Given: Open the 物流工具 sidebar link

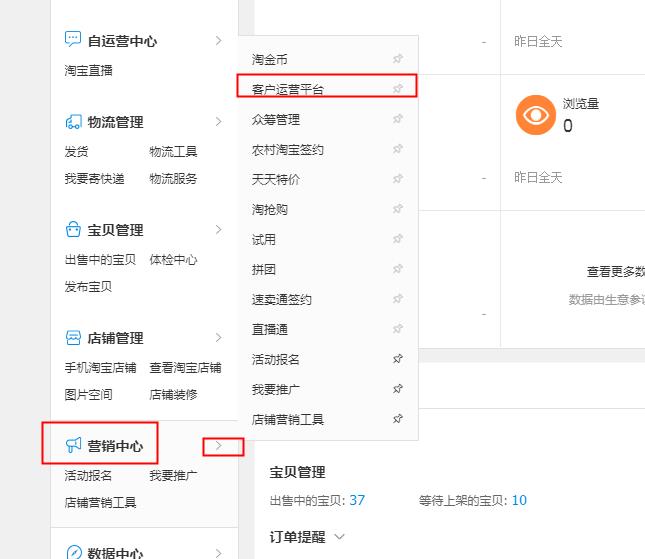Looking at the screenshot, I should pos(173,152).
